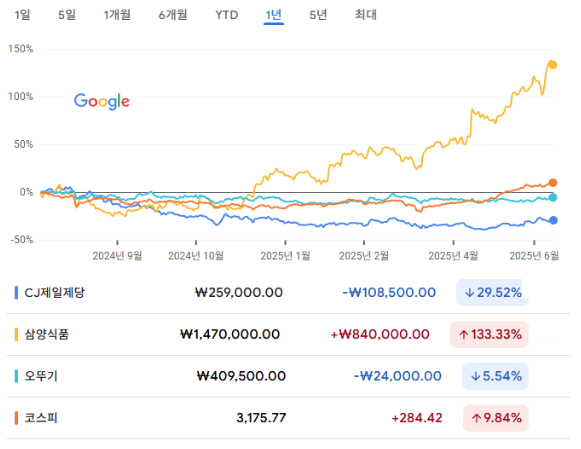The image size is (581, 449).
Task: Click the blue CJ제일제당 legend color bar
Action: tap(16, 293)
